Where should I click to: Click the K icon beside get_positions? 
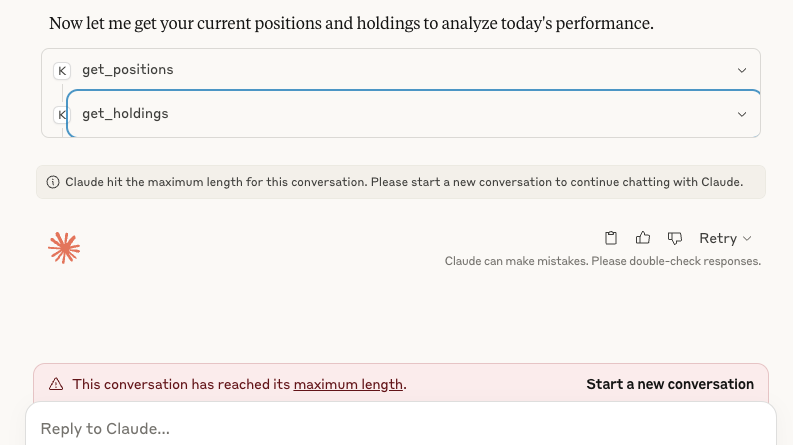(62, 71)
